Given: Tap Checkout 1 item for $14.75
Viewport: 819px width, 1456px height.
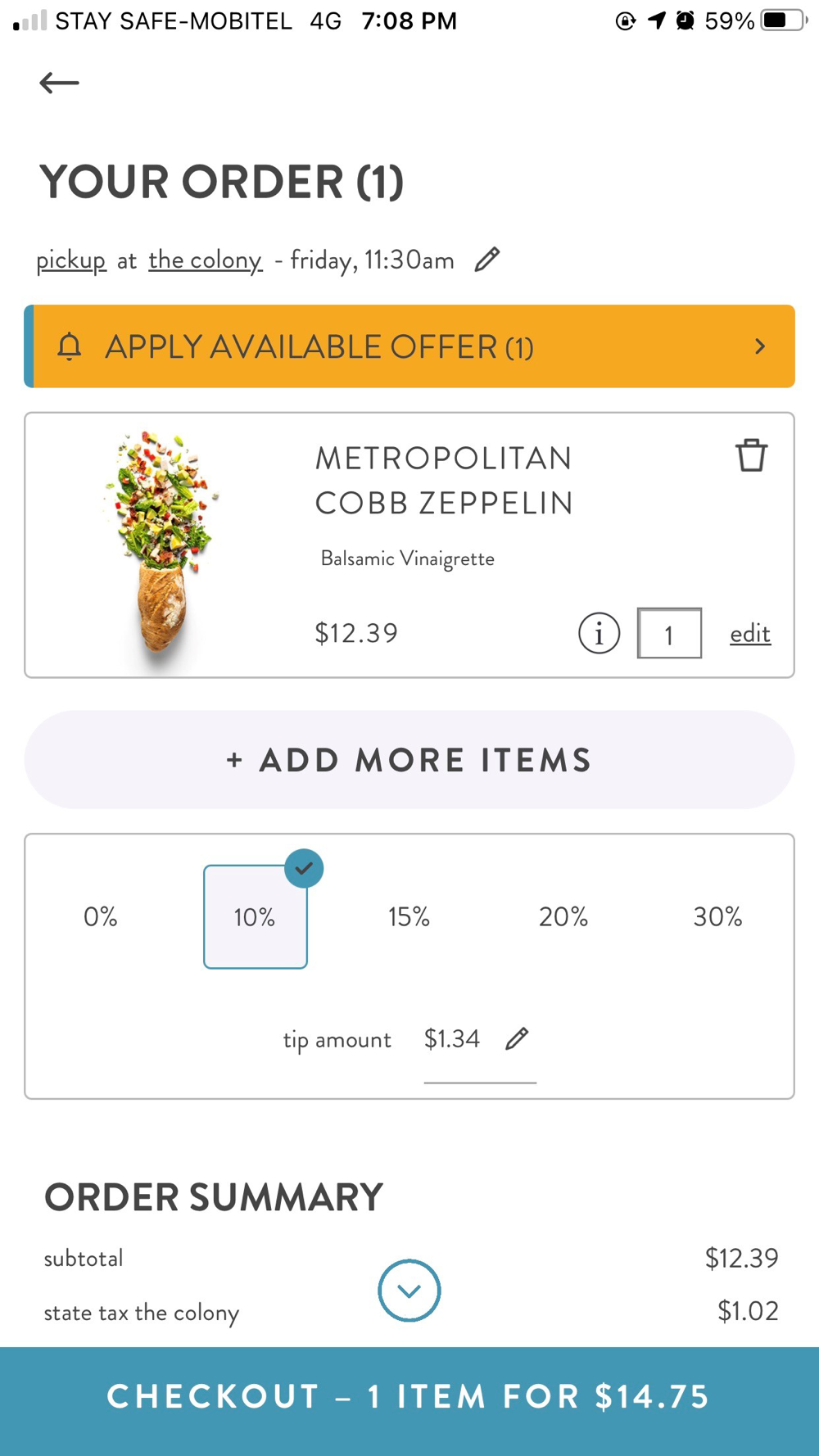Looking at the screenshot, I should tap(409, 1397).
